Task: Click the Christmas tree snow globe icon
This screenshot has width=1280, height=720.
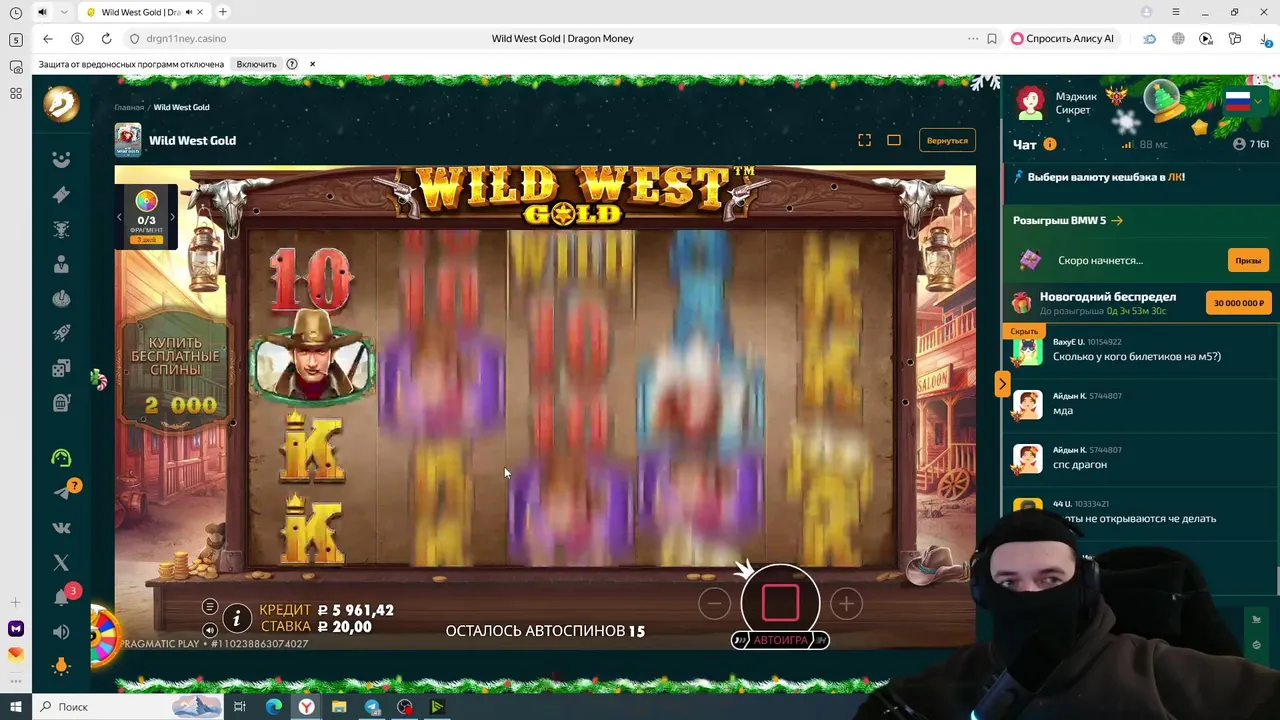Action: click(1163, 101)
